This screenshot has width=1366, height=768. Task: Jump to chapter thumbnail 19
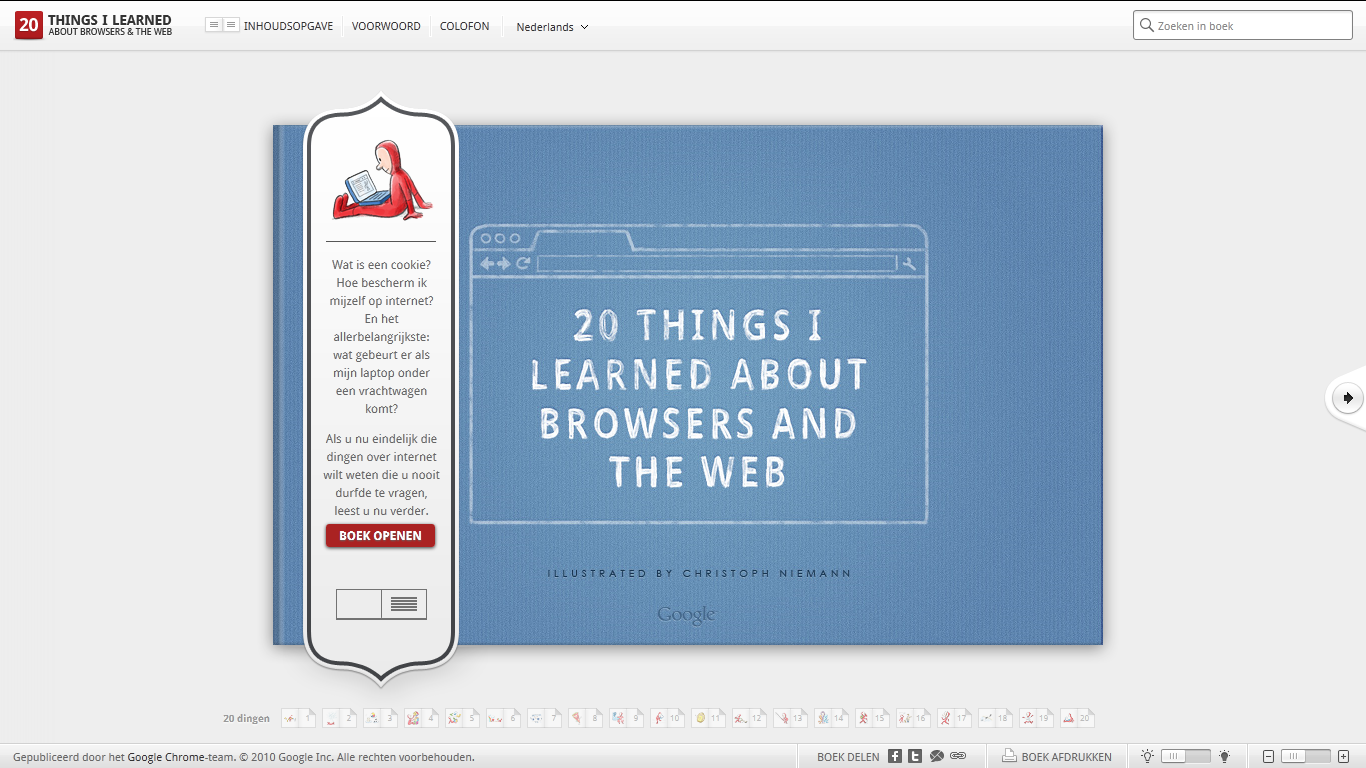(1037, 718)
